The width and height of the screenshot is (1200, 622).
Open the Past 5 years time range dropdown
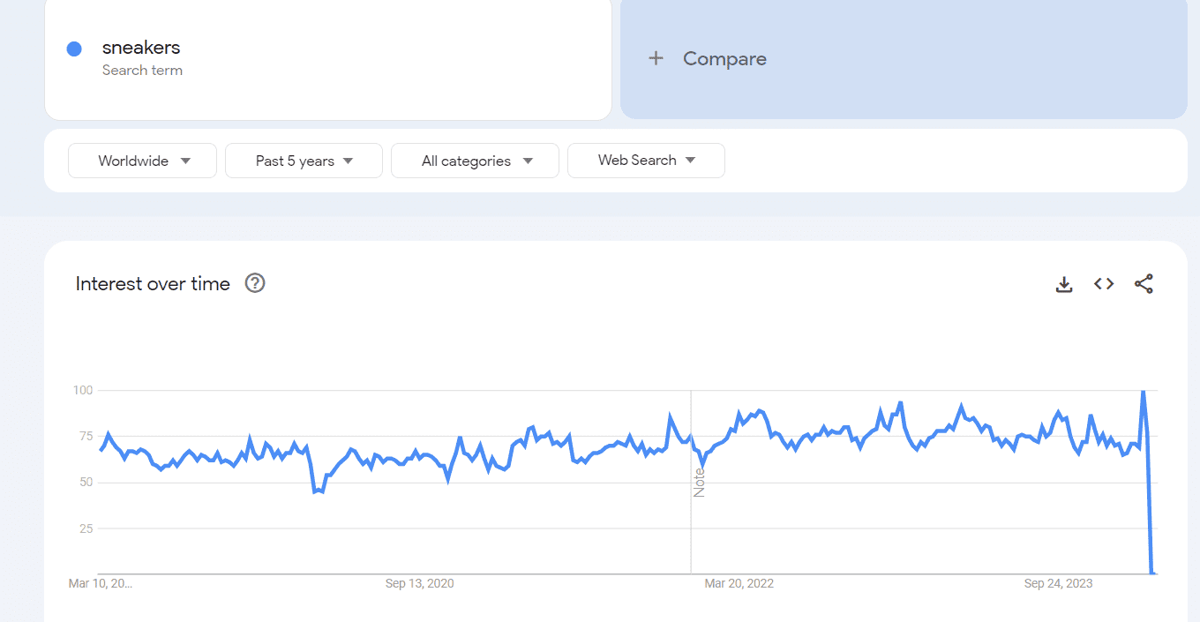[x=304, y=161]
